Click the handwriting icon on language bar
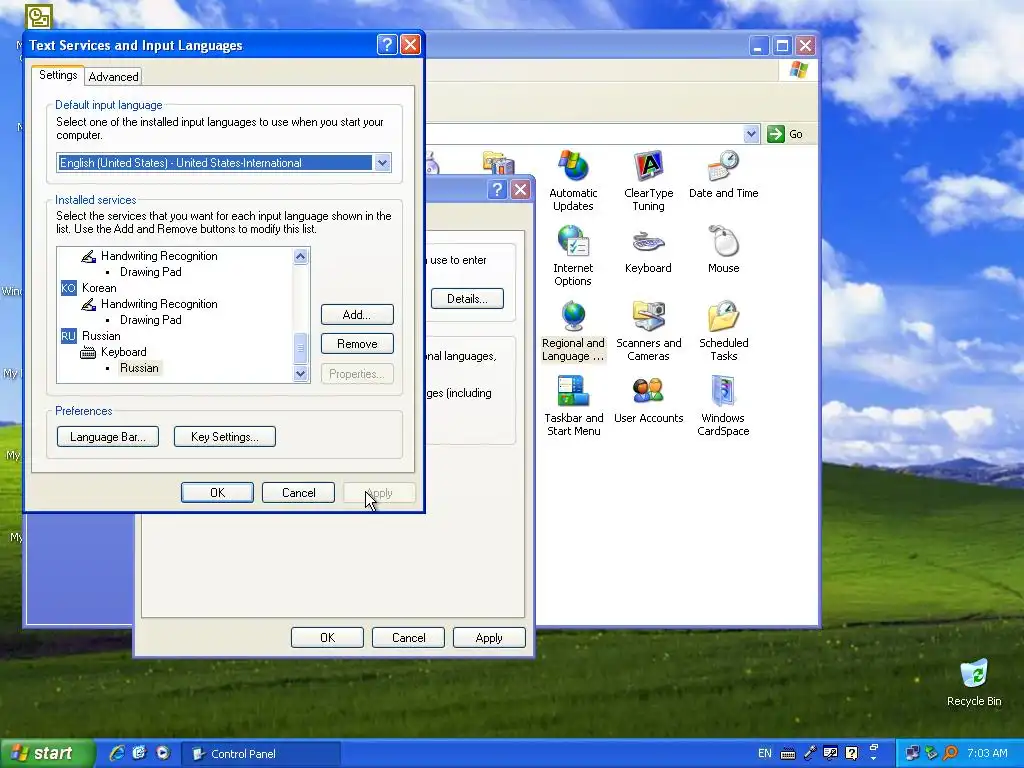 click(830, 753)
